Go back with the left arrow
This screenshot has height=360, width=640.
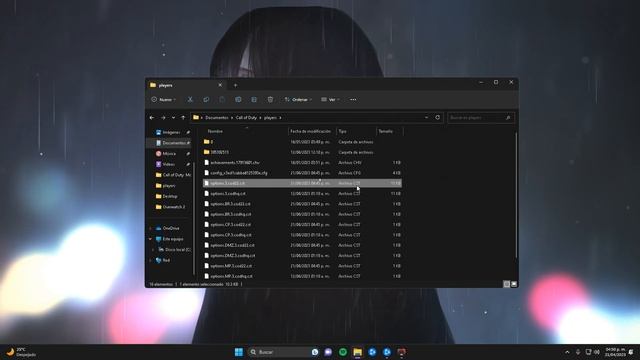pos(152,118)
